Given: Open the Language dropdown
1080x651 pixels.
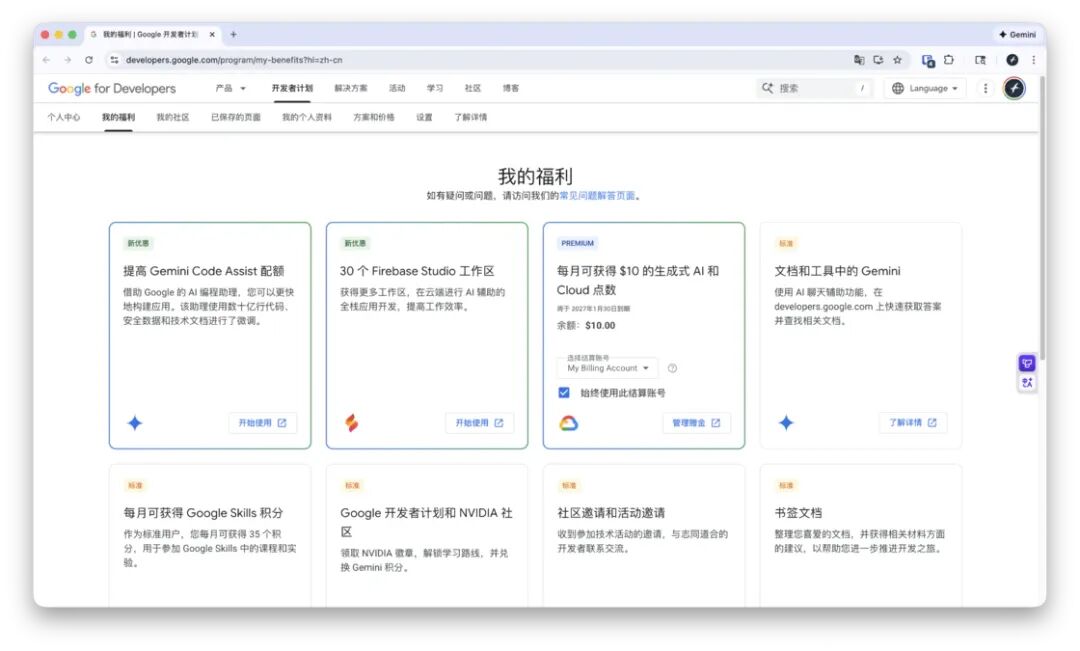Looking at the screenshot, I should tap(924, 88).
